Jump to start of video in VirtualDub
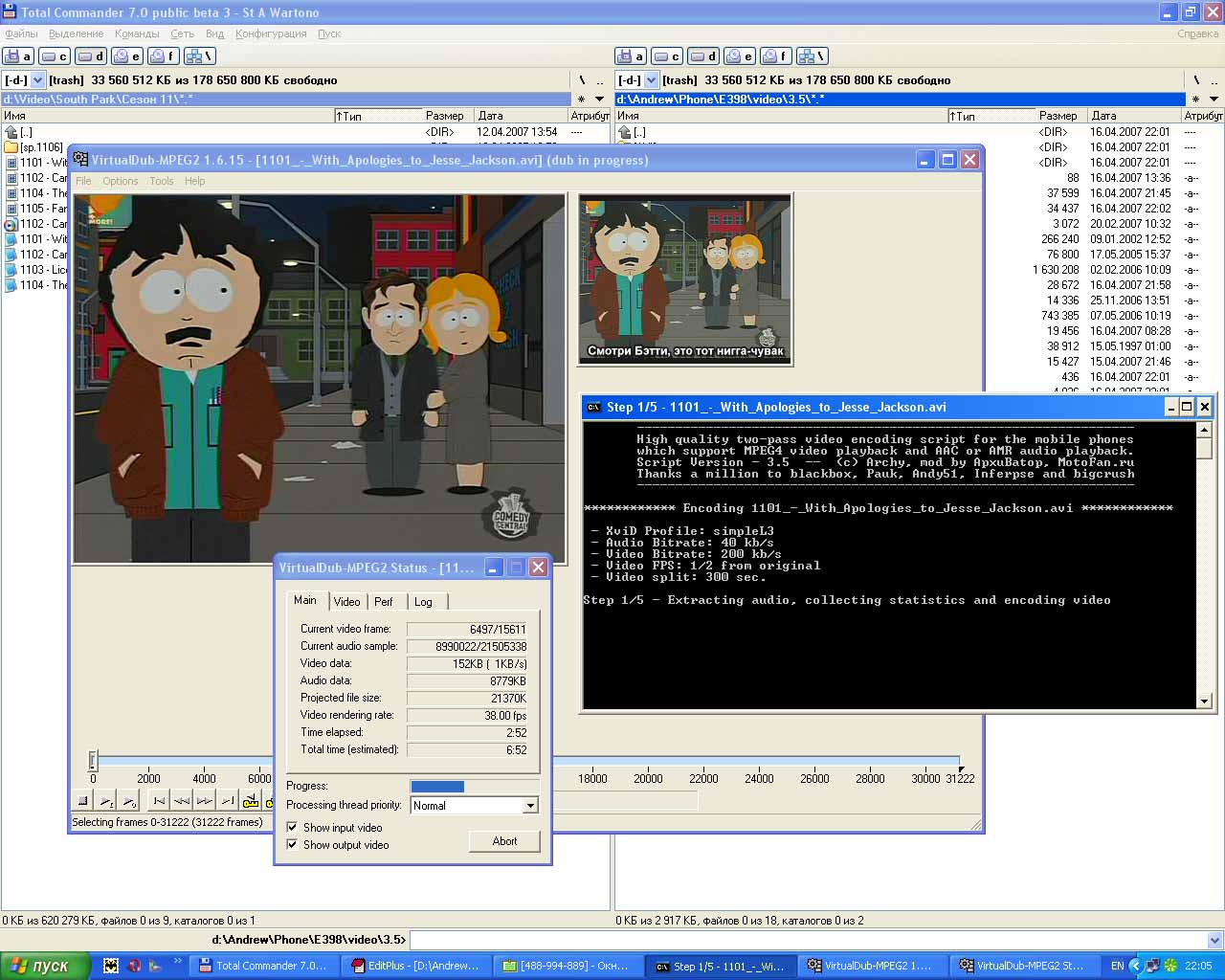Screen dimensions: 1225x980 click(x=159, y=801)
